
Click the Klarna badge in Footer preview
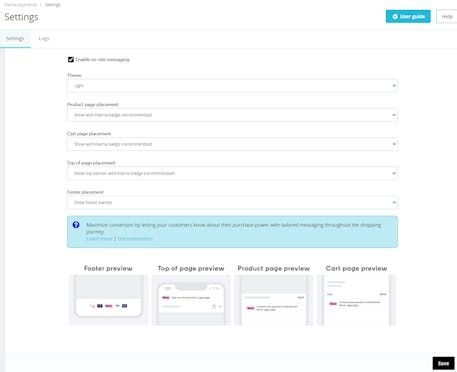pyautogui.click(x=109, y=306)
